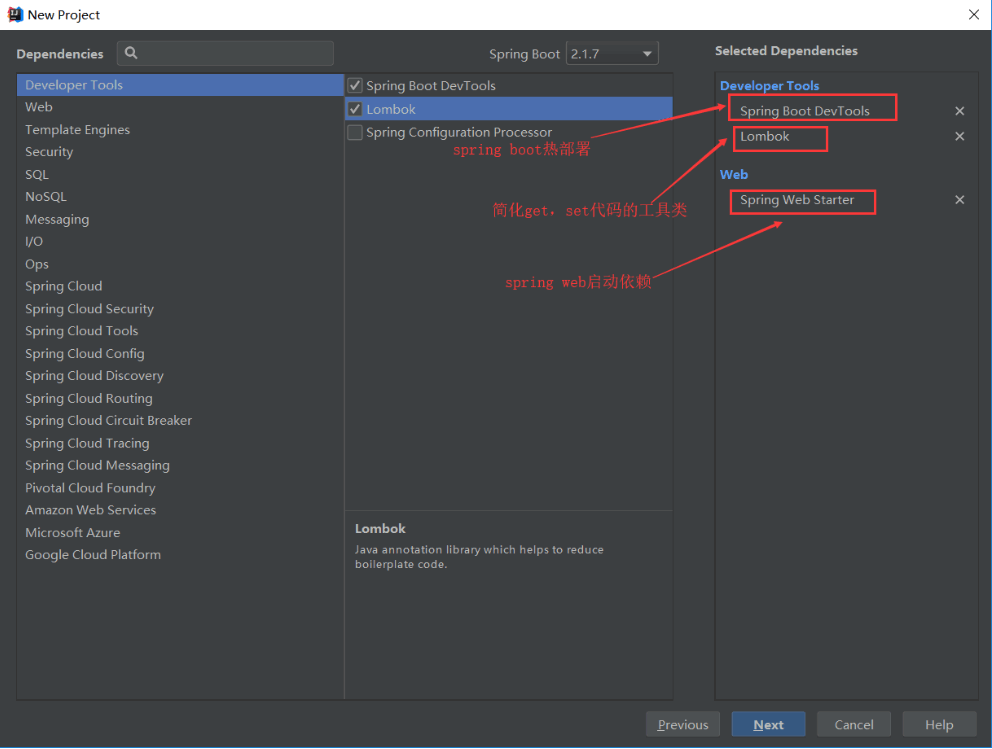
Task: Select the Spring Cloud Security category
Action: point(180,309)
